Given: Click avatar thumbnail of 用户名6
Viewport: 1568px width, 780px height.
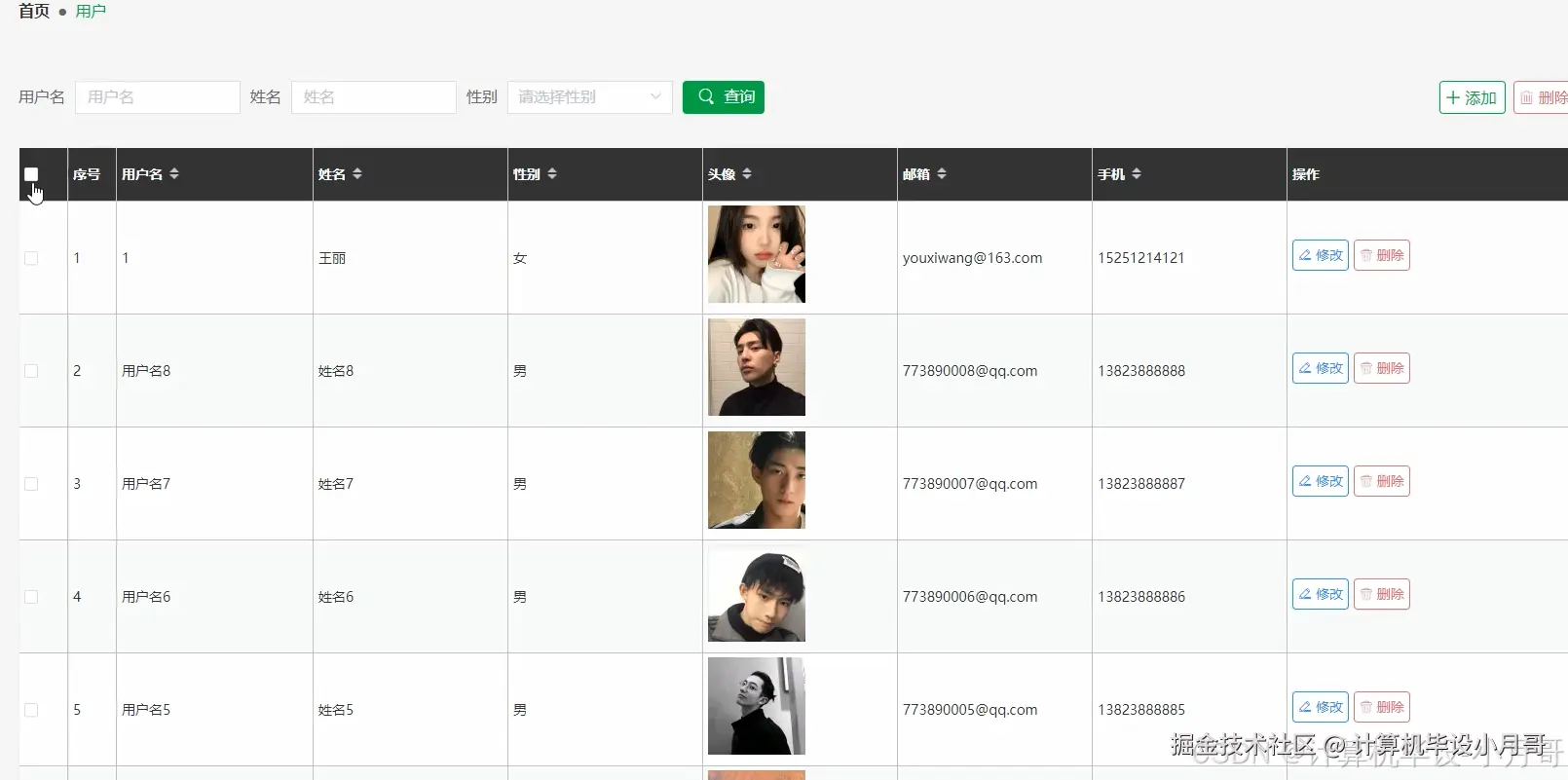Looking at the screenshot, I should click(x=757, y=593).
